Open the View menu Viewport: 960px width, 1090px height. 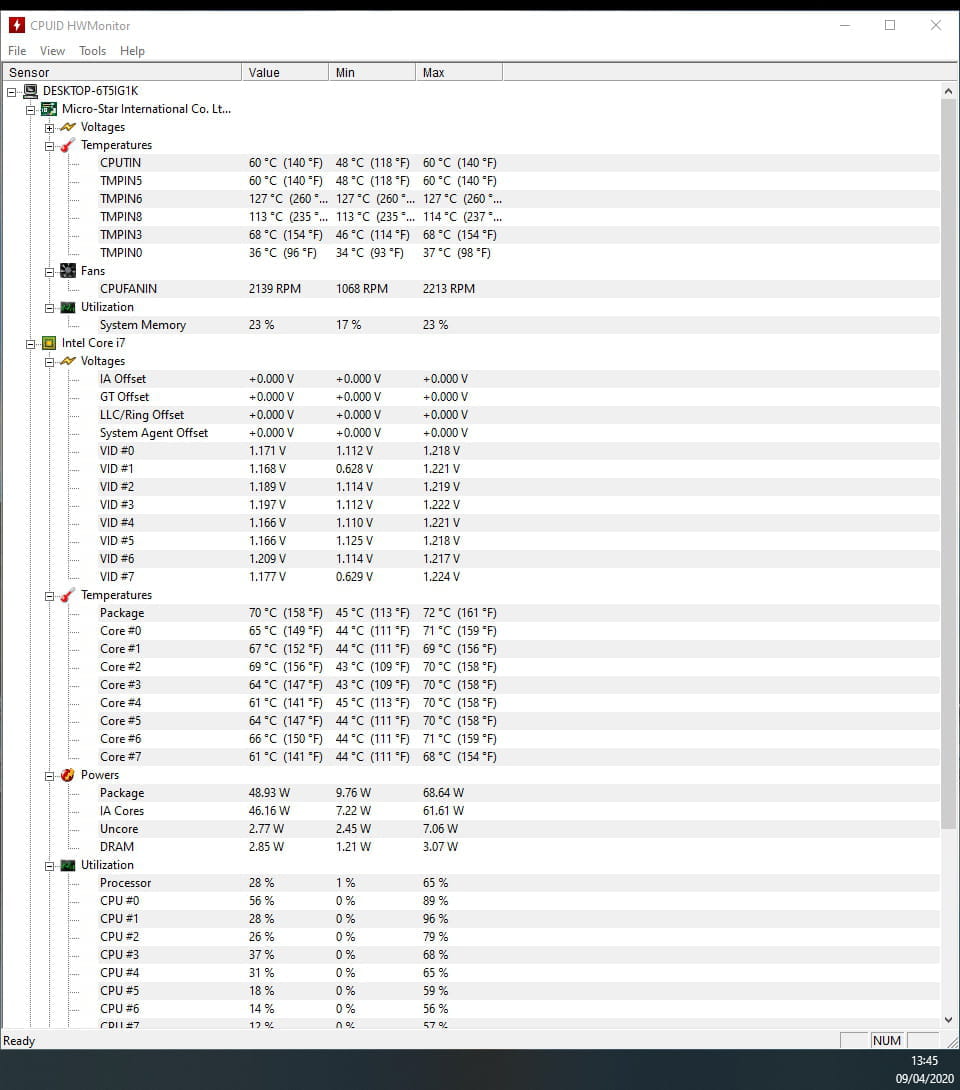click(52, 51)
